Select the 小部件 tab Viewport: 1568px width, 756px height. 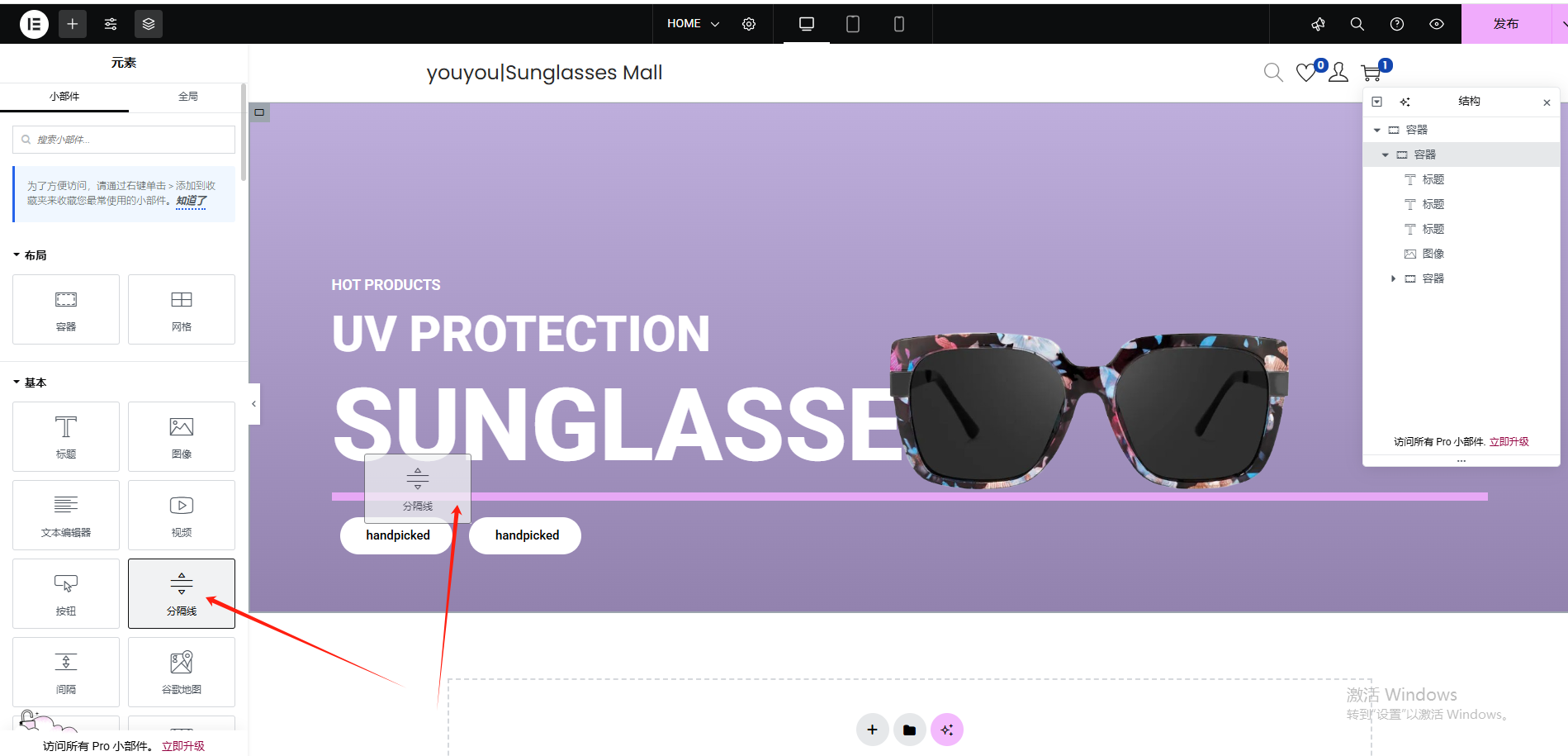(x=64, y=97)
